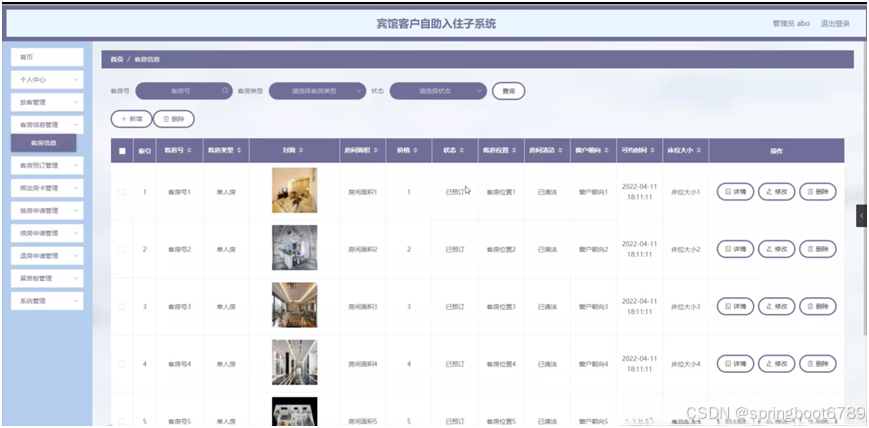
Task: Go to 首页 in the sidebar
Action: tap(47, 57)
